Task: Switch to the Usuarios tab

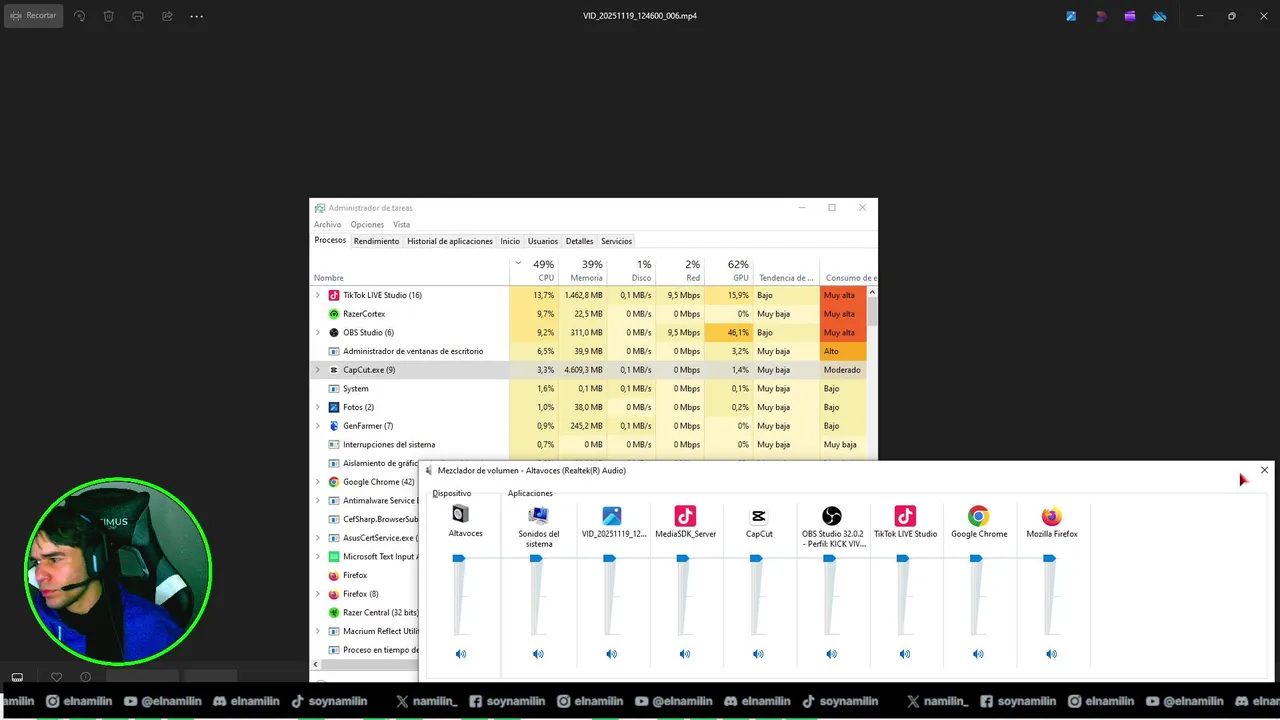Action: [x=543, y=241]
